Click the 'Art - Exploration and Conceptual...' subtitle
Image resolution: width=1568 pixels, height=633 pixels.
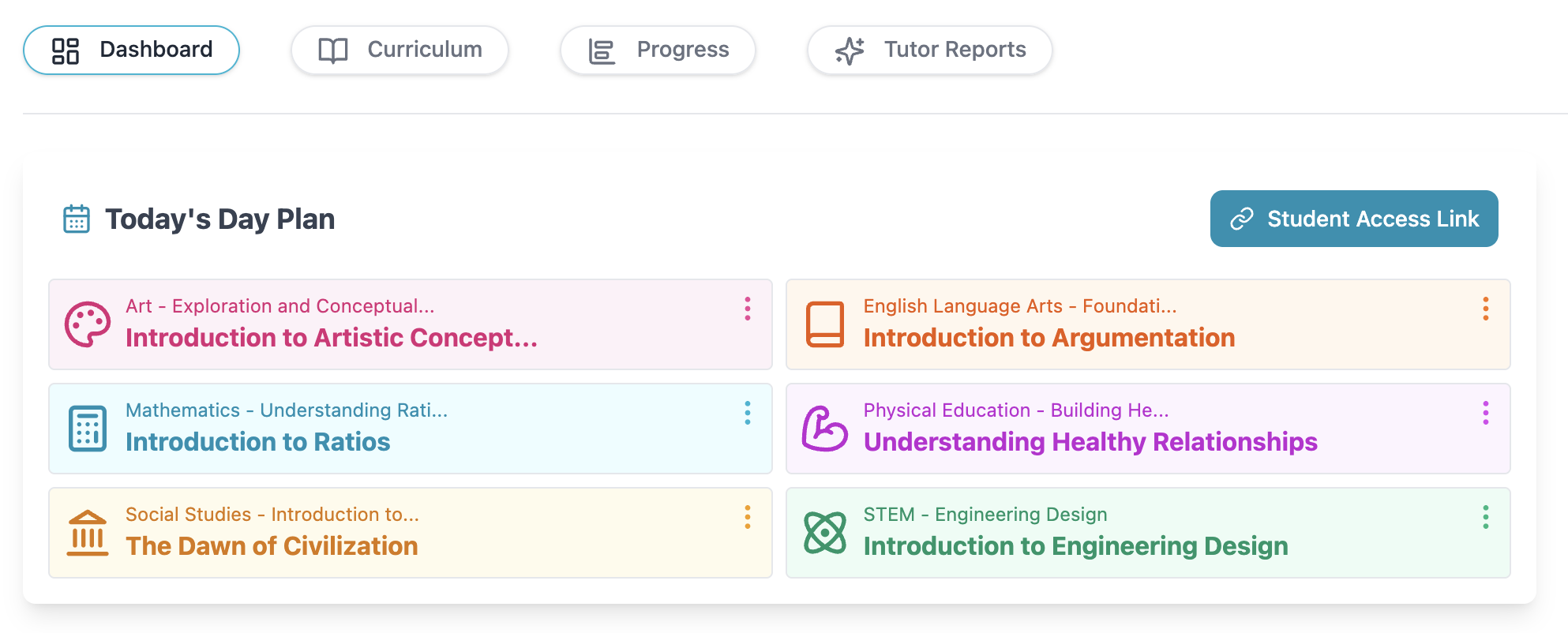click(280, 306)
